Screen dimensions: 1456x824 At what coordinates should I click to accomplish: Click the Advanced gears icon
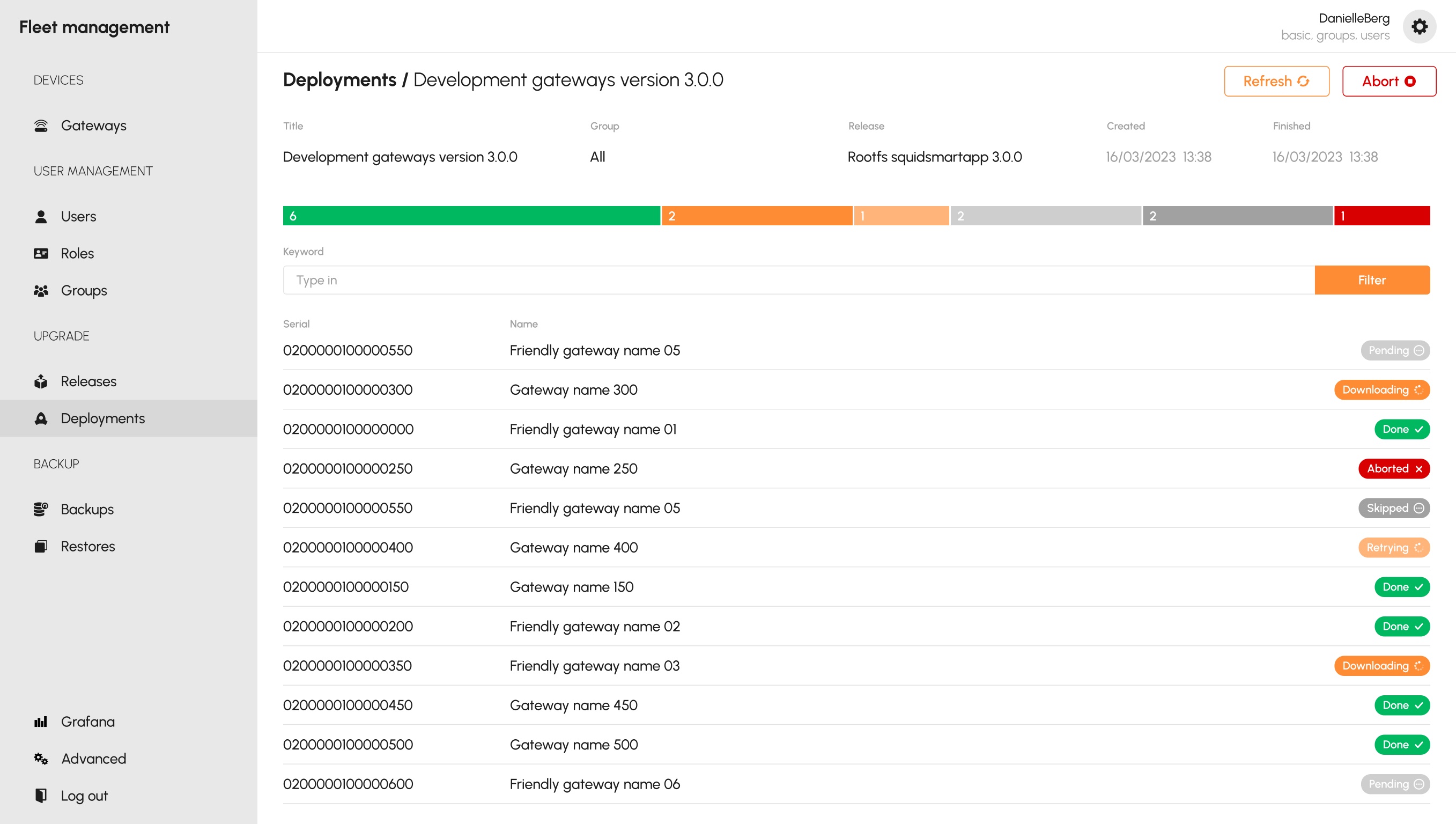coord(41,759)
